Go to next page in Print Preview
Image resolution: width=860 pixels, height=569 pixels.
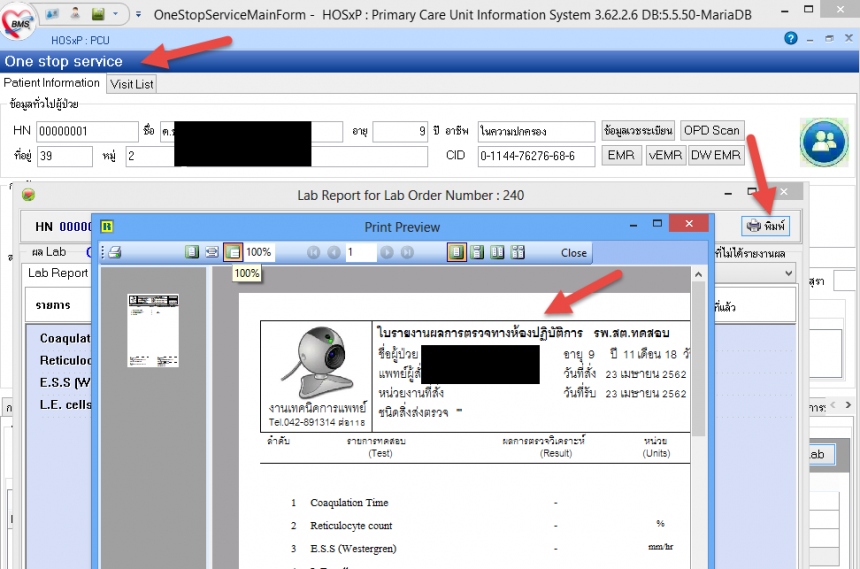tap(387, 253)
